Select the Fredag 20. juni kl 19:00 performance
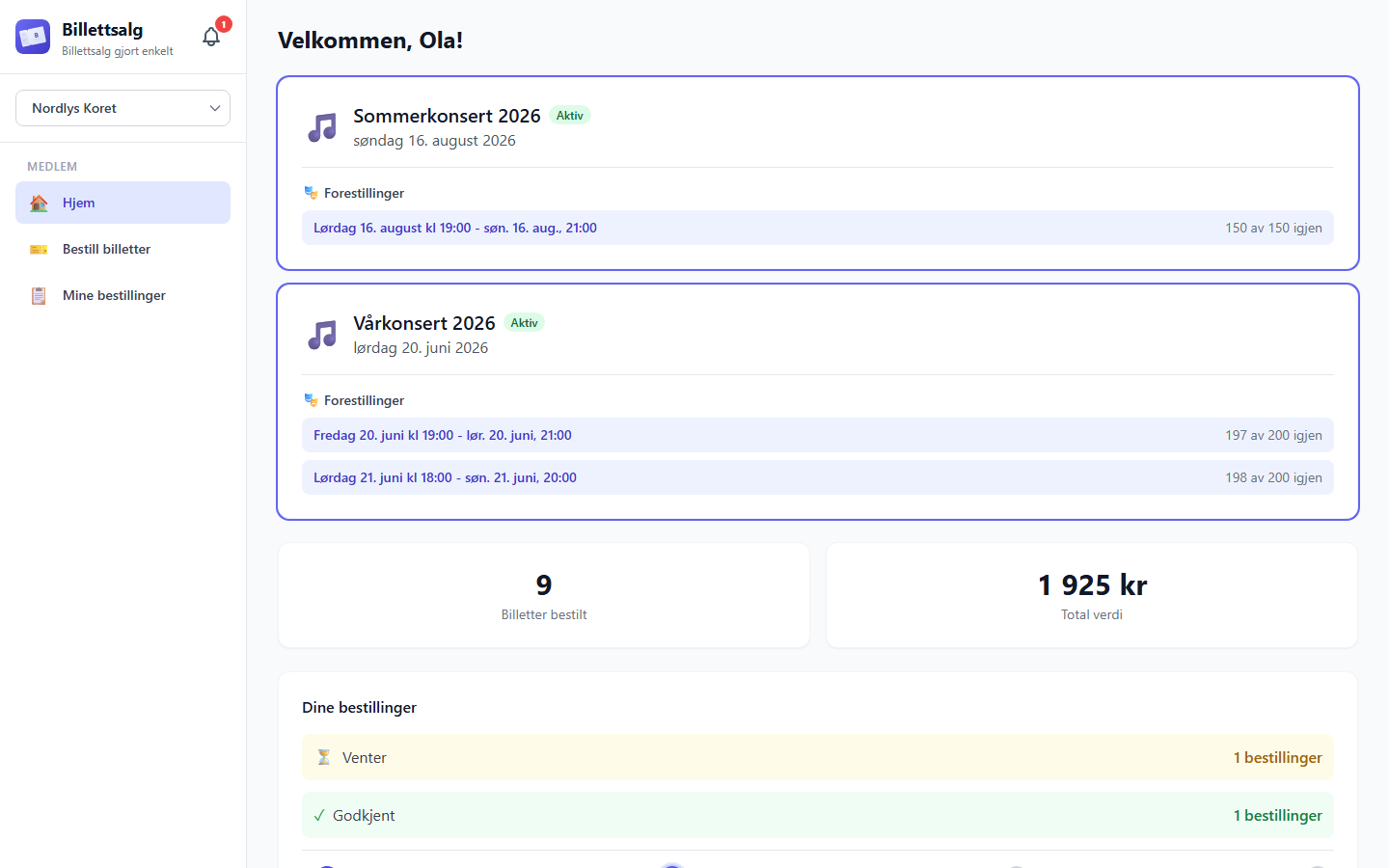The height and width of the screenshot is (868, 1389). 818,435
